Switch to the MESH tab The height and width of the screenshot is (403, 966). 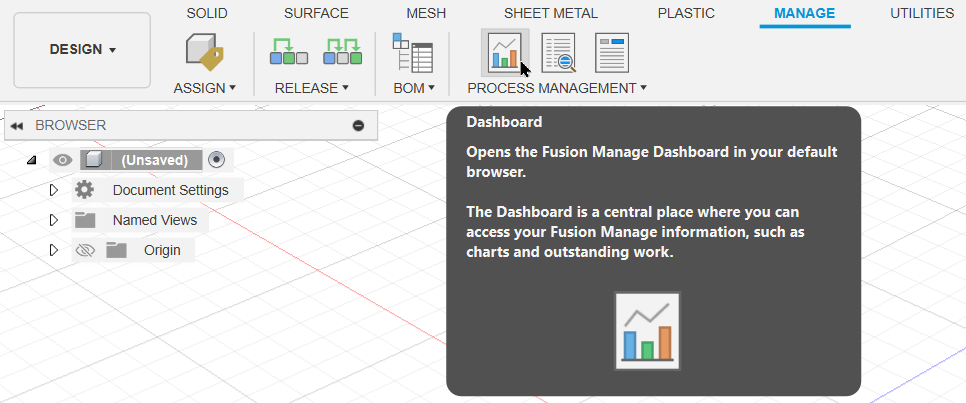(x=426, y=13)
